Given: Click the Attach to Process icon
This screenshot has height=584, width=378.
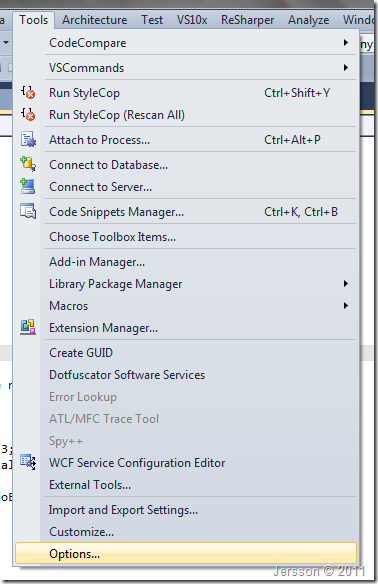Looking at the screenshot, I should click(x=28, y=140).
